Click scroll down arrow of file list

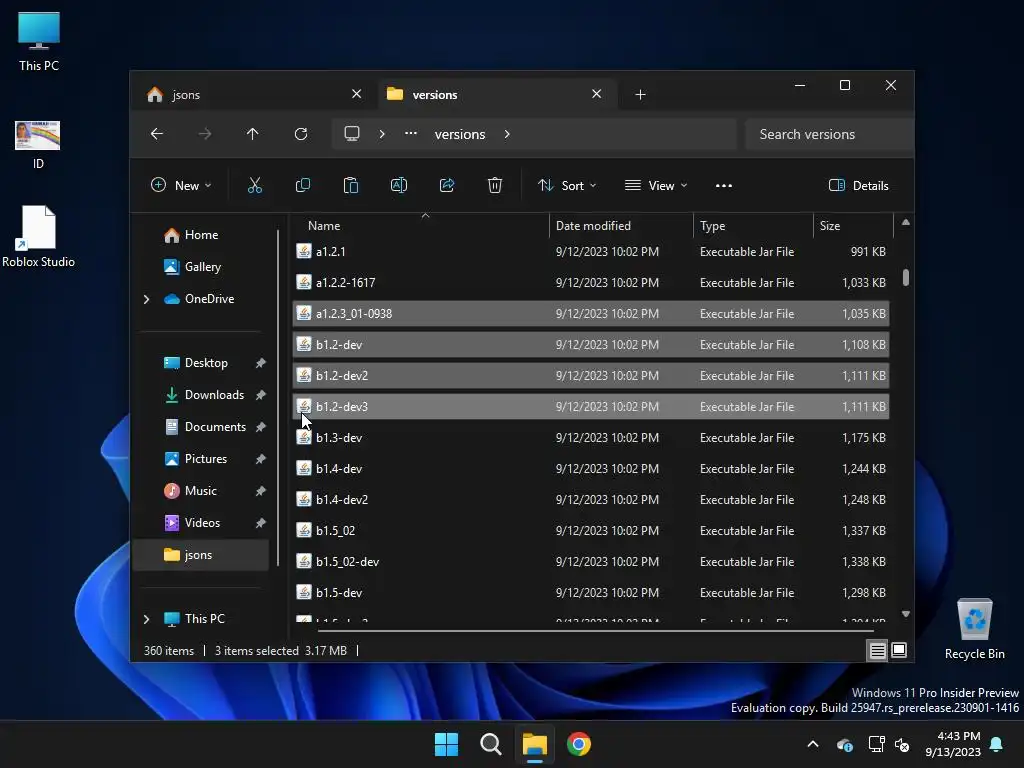tap(906, 614)
